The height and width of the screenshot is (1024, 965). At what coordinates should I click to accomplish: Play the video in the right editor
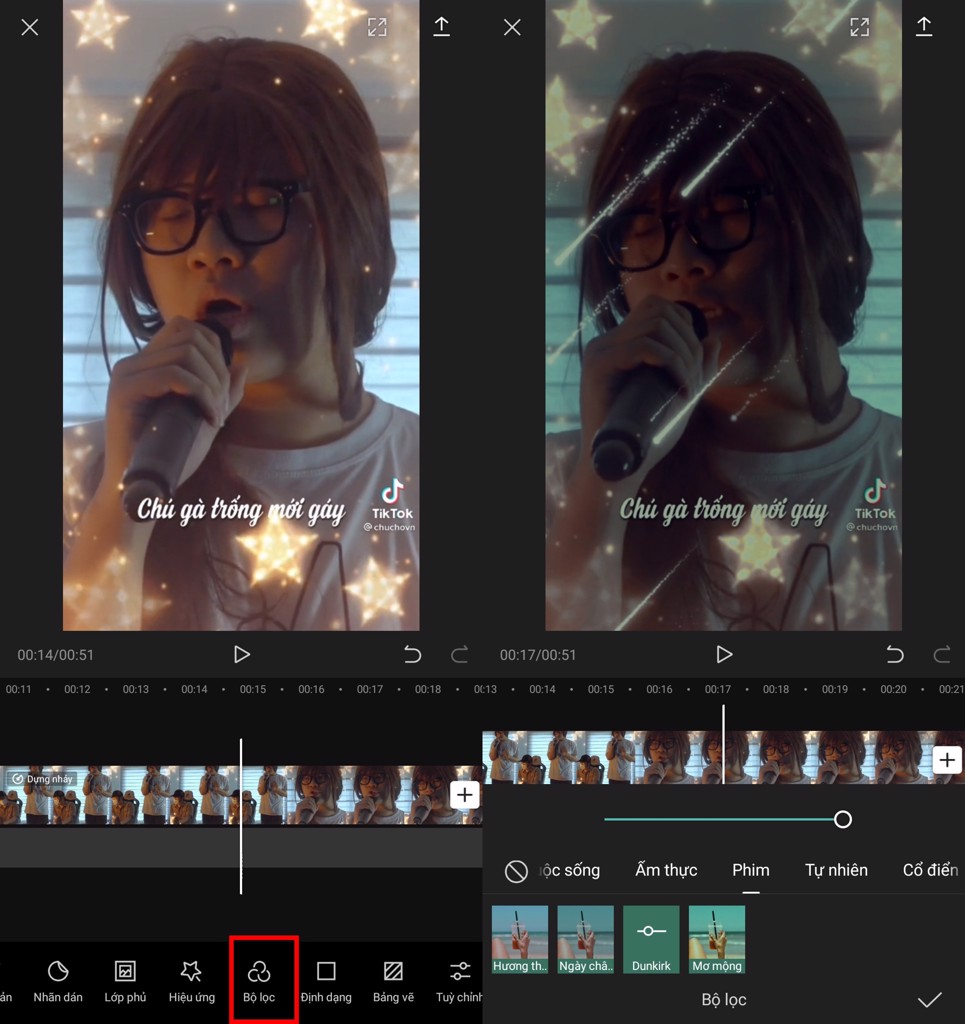pyautogui.click(x=724, y=654)
